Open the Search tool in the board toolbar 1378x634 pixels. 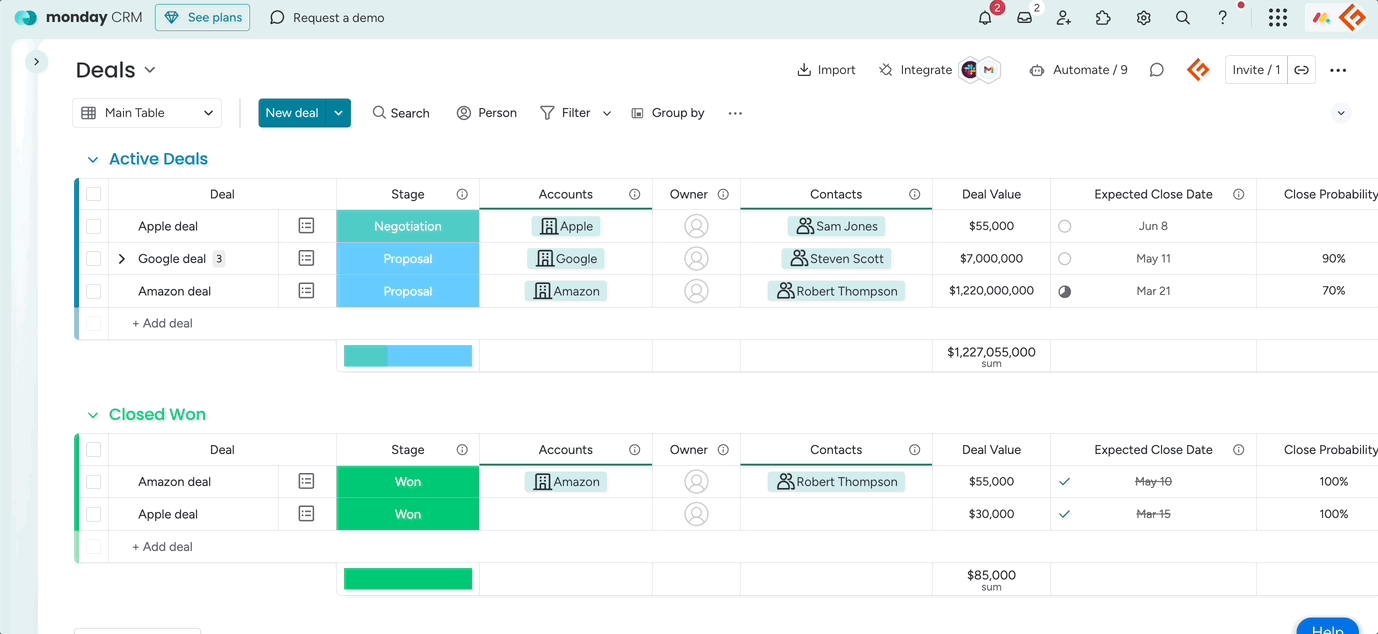pyautogui.click(x=401, y=113)
